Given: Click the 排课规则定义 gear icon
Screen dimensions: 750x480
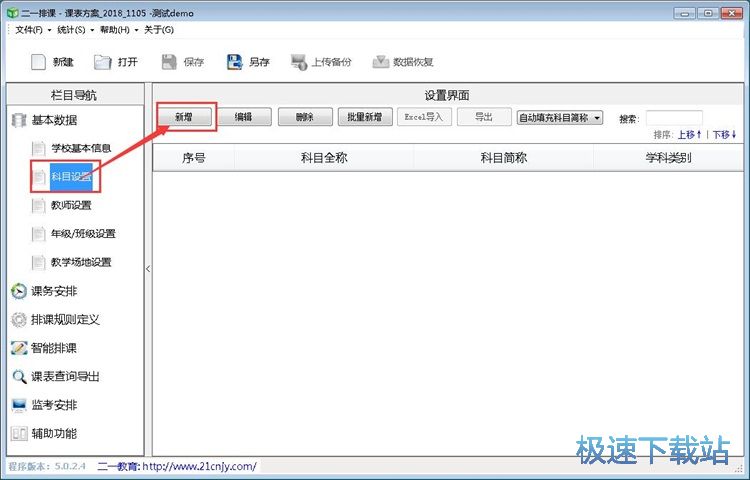Looking at the screenshot, I should tap(19, 319).
